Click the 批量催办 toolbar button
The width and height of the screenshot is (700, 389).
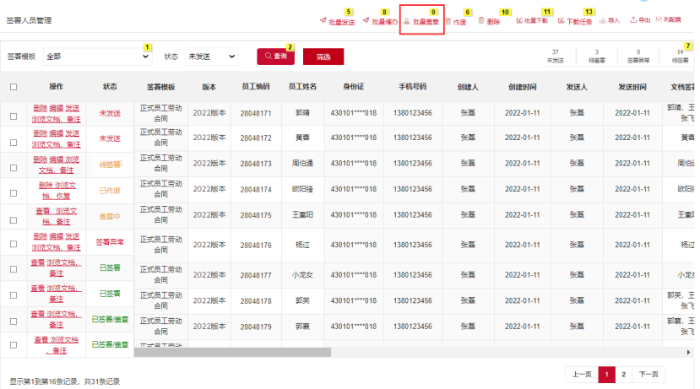[x=380, y=21]
